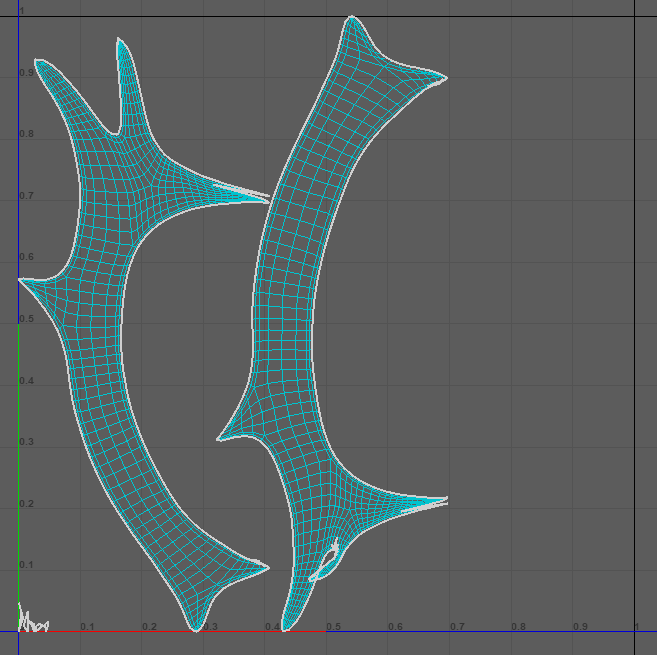Click the small white hole in right shell
This screenshot has height=655, width=657.
(328, 562)
